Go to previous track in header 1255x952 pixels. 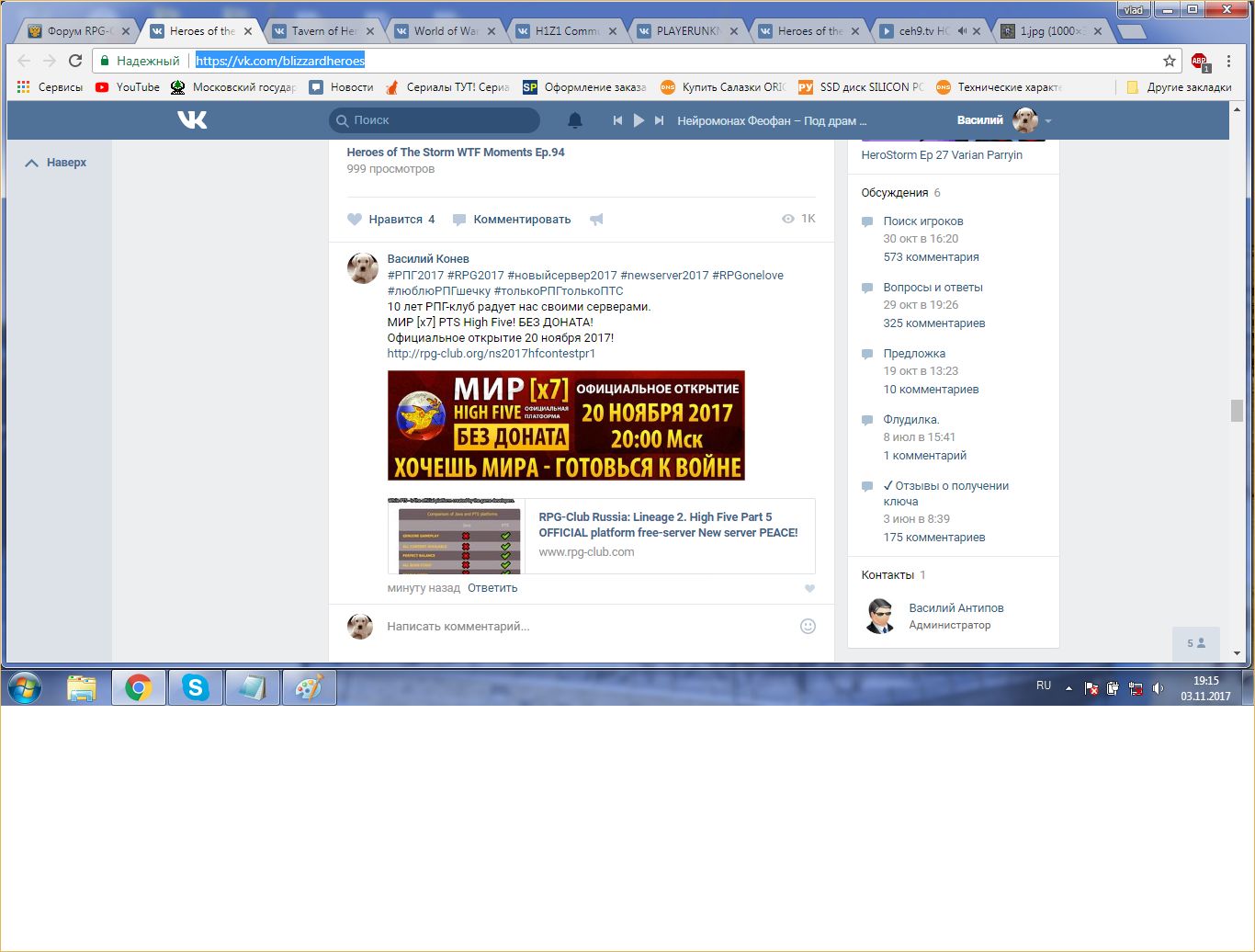click(617, 120)
